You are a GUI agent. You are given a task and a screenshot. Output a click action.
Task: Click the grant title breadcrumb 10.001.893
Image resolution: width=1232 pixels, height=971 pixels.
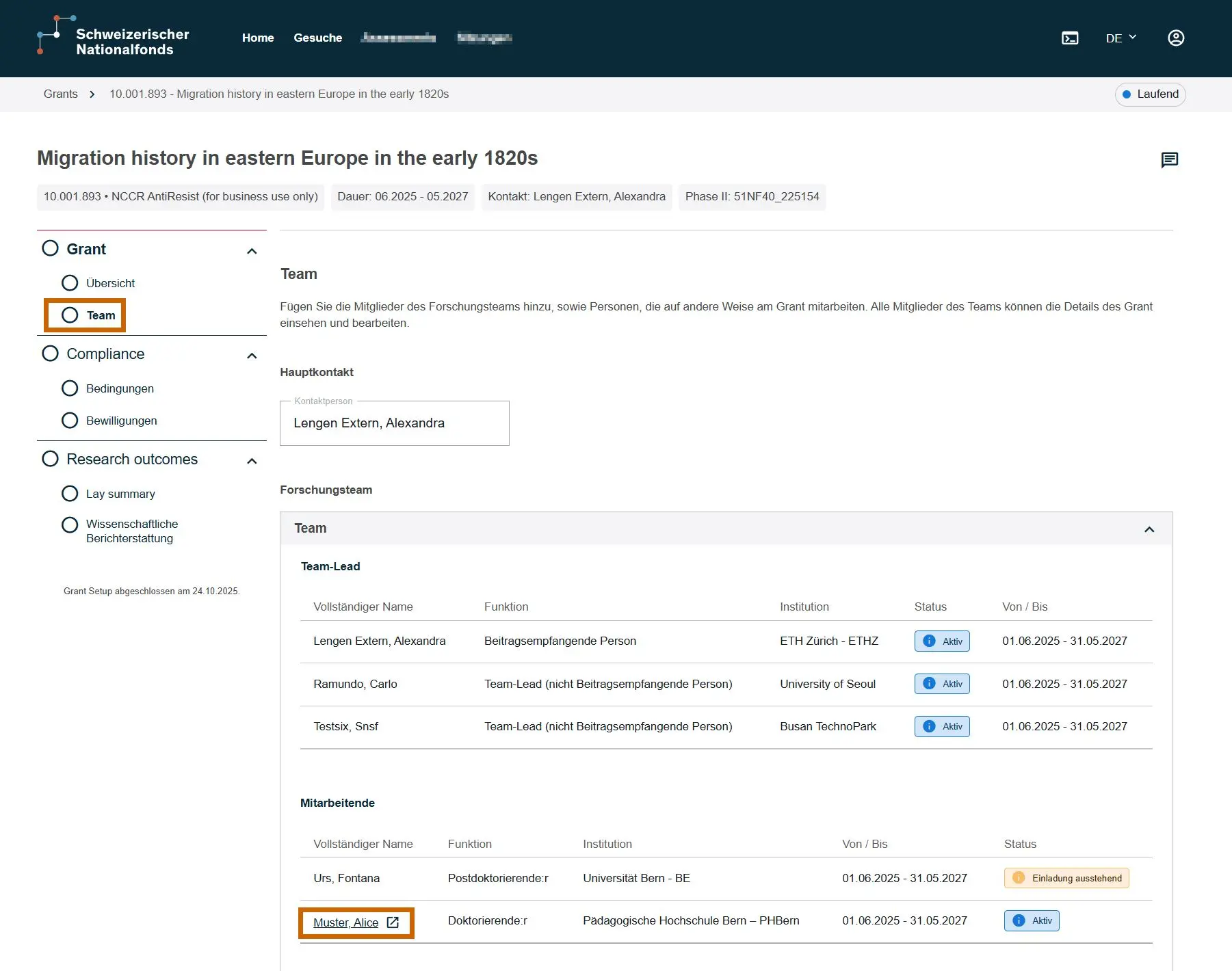point(279,94)
